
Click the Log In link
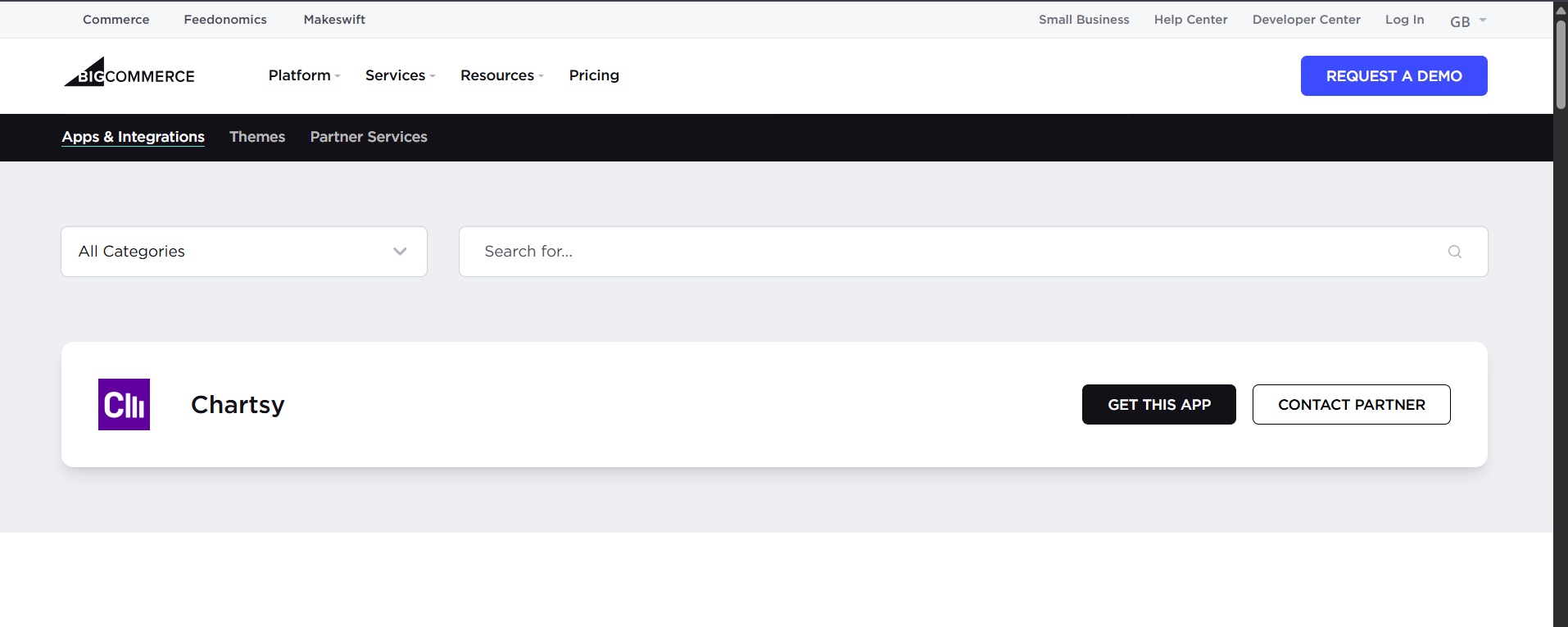coord(1404,20)
